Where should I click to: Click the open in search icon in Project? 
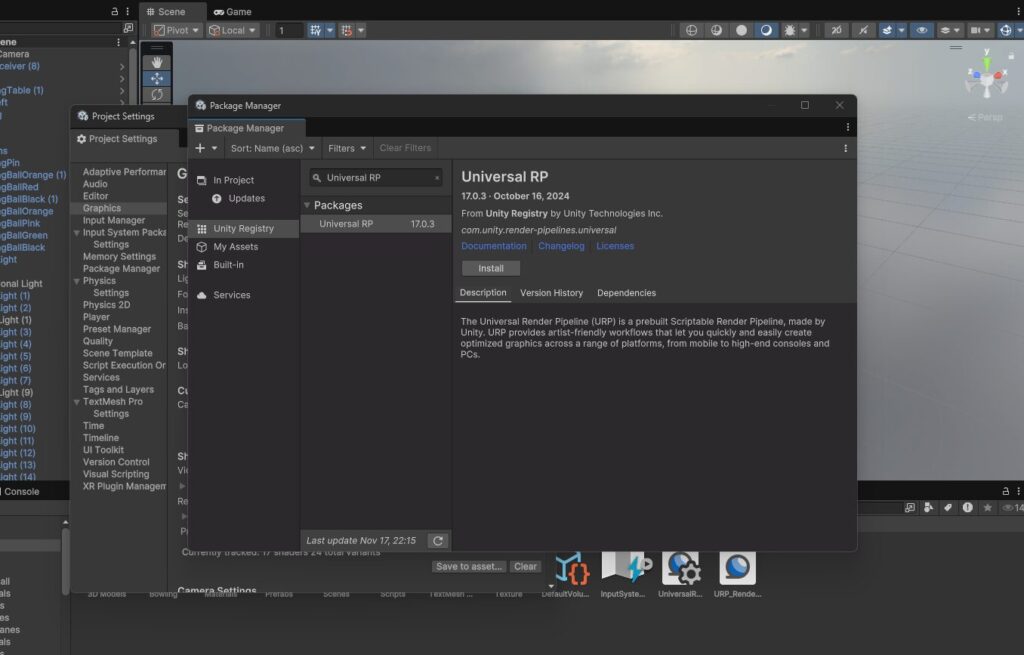pyautogui.click(x=909, y=507)
